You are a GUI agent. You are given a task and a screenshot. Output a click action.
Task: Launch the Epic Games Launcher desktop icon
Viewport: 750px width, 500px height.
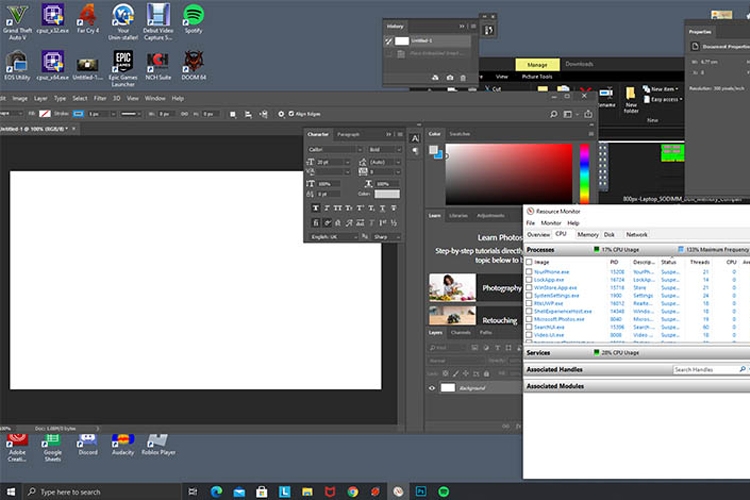(123, 61)
